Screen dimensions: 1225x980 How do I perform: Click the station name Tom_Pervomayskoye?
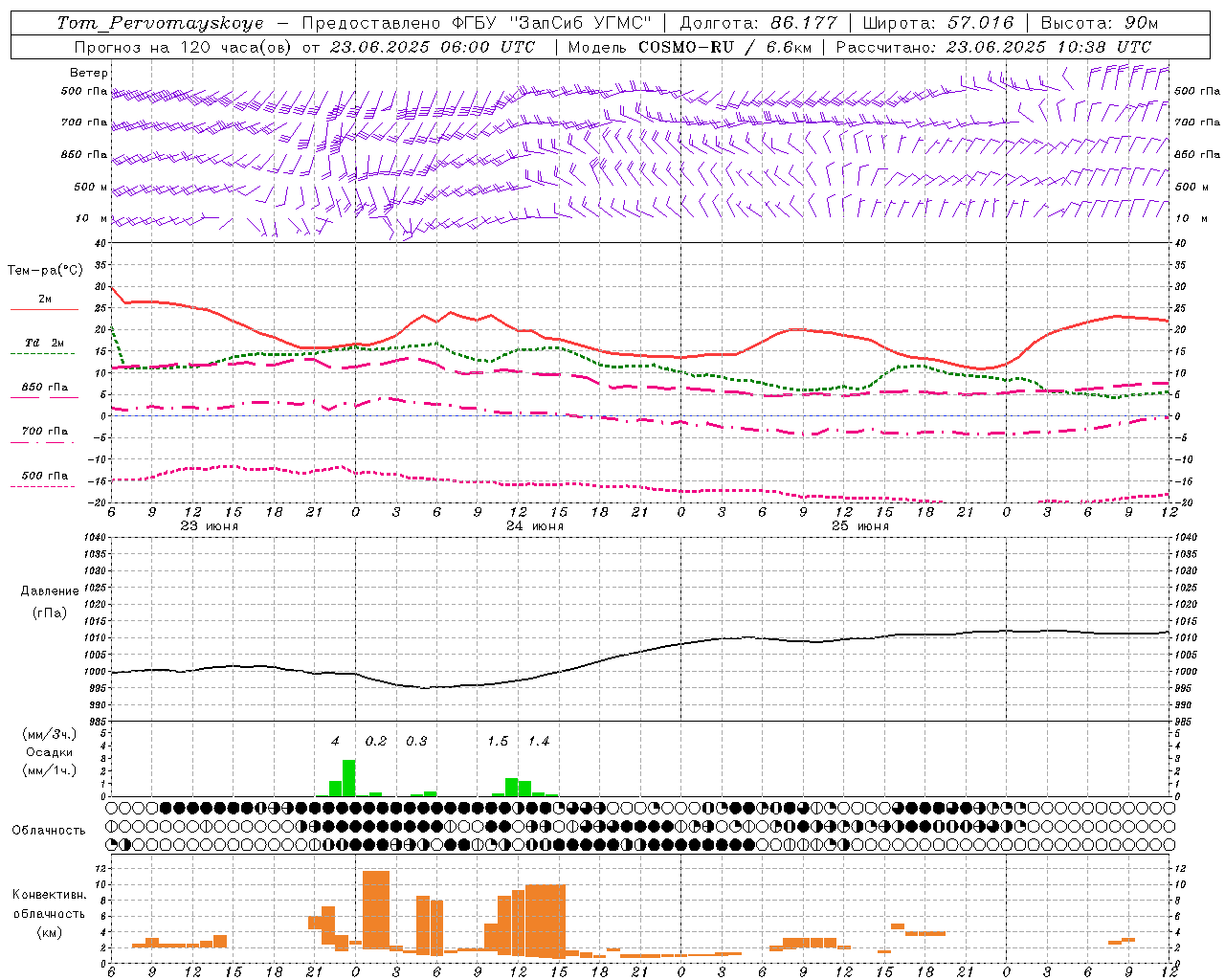click(x=160, y=23)
